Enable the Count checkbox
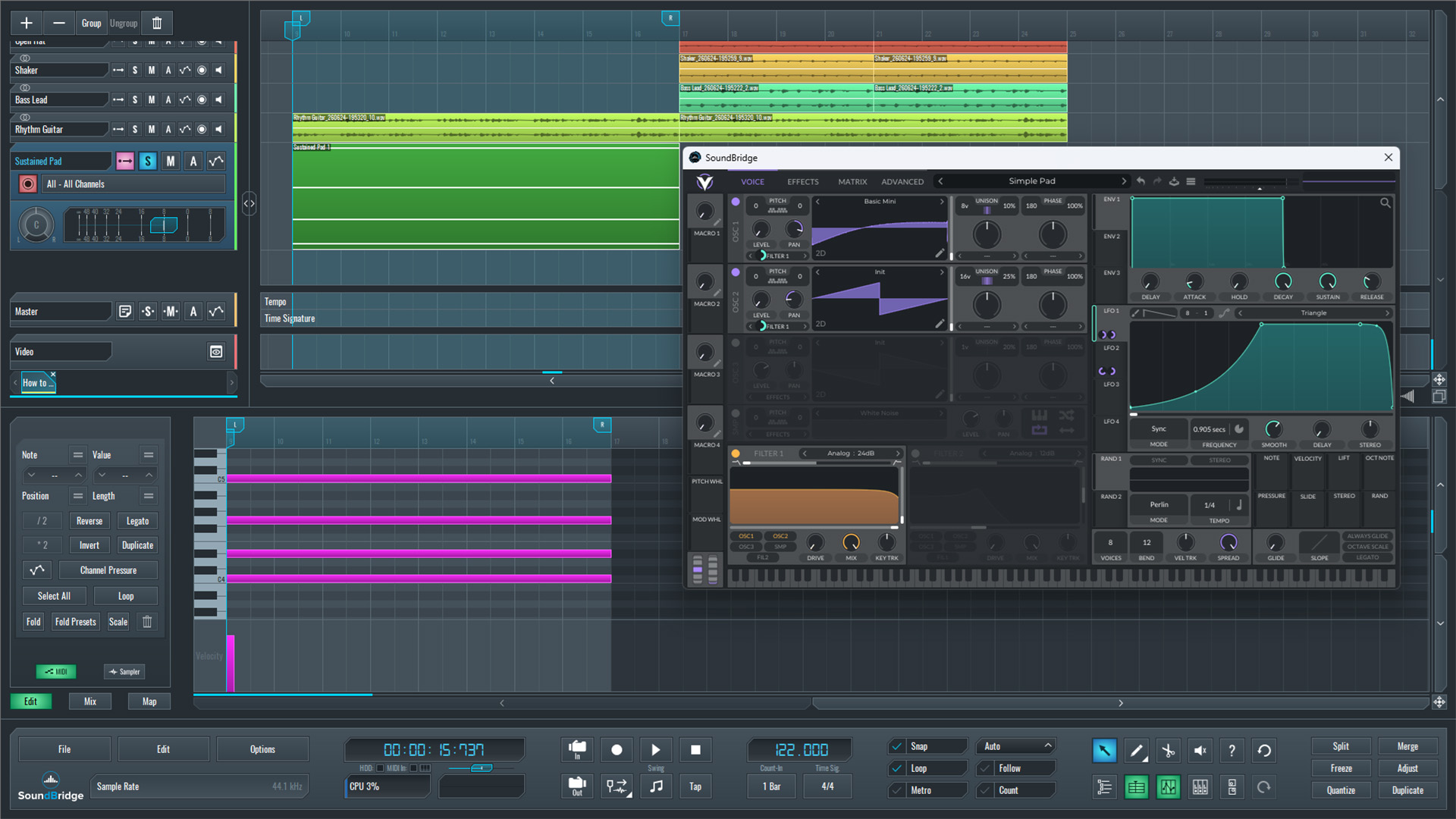 (985, 790)
